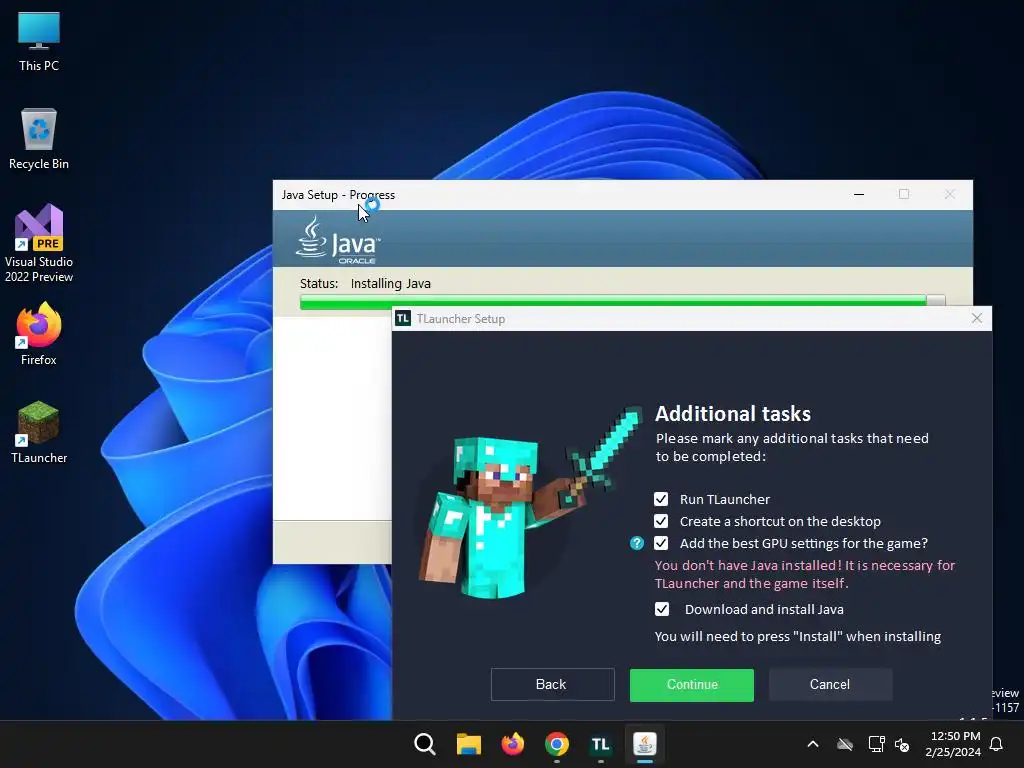Image resolution: width=1024 pixels, height=768 pixels.
Task: Click the Status: Installing Java text
Action: click(x=365, y=283)
